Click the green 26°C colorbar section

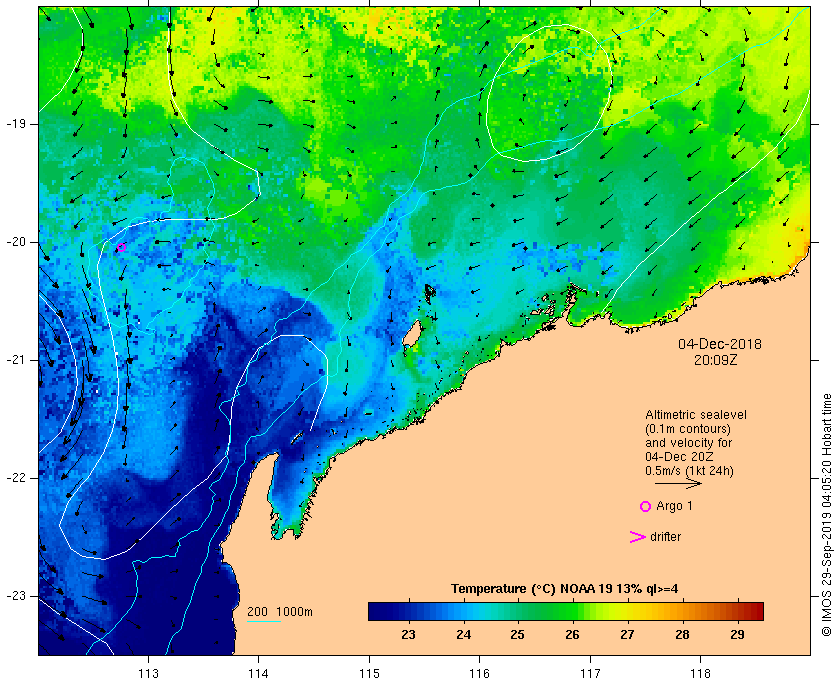572,611
